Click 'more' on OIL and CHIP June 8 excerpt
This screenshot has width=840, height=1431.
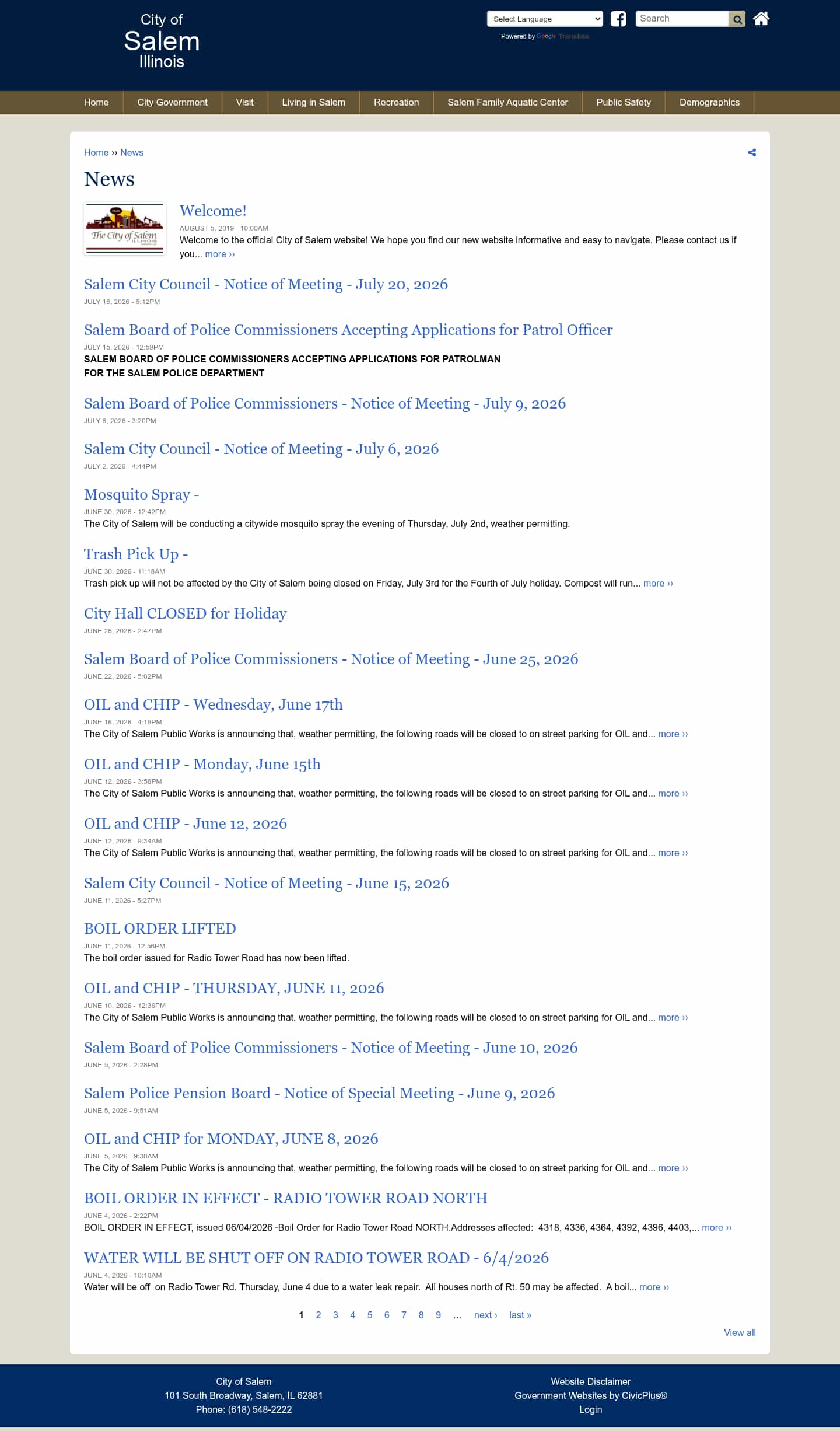pyautogui.click(x=673, y=1168)
